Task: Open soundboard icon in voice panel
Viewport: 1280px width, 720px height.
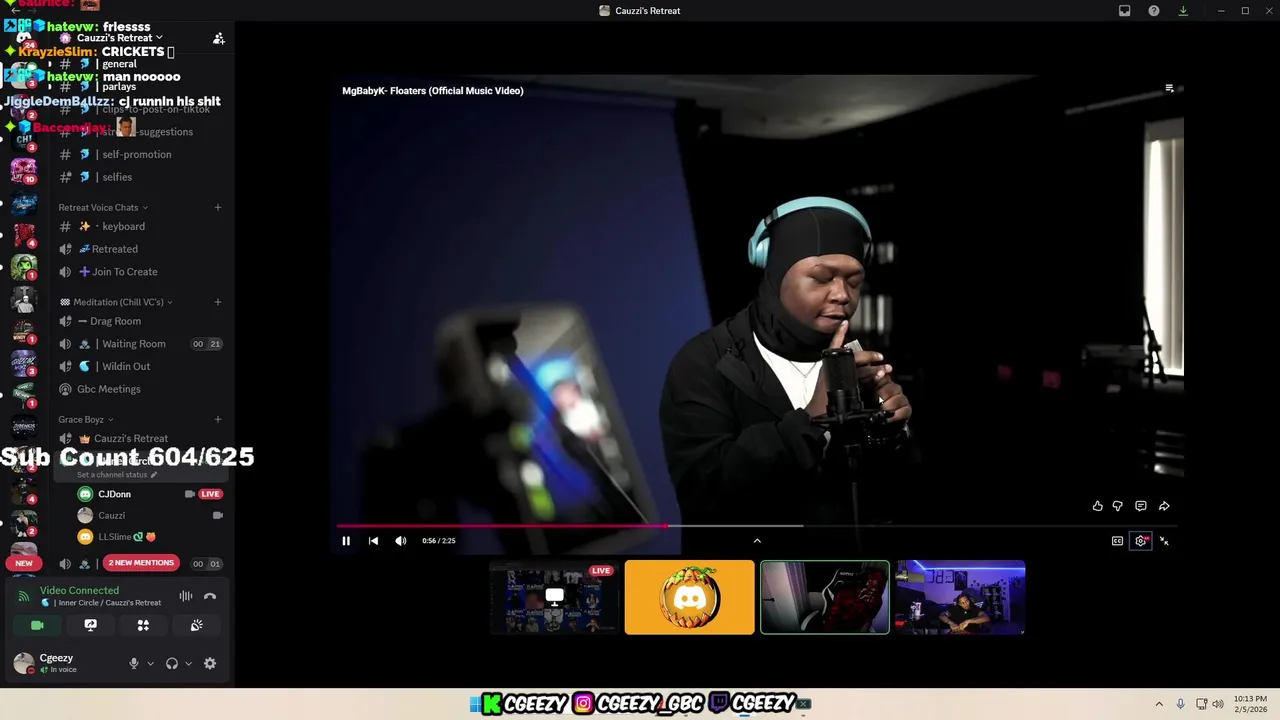Action: click(196, 625)
